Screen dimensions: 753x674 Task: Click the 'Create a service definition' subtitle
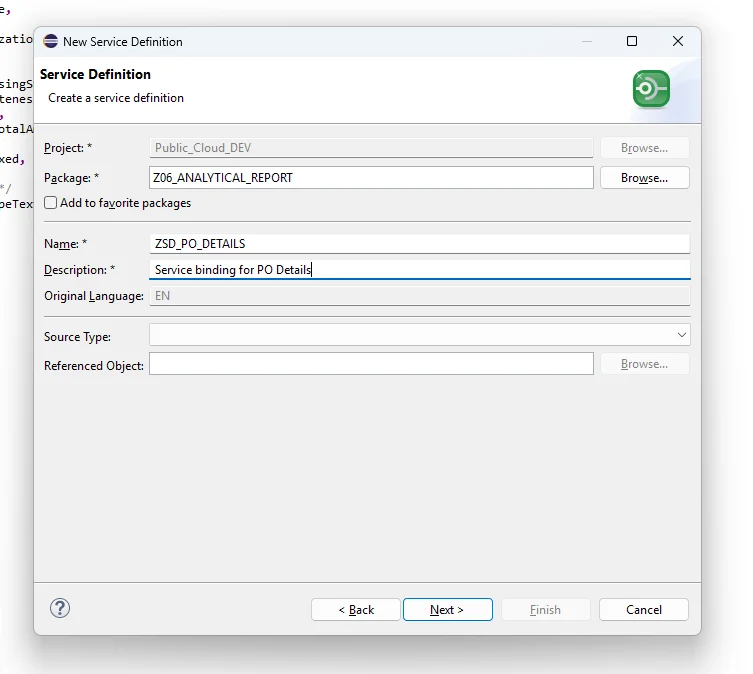(x=116, y=98)
